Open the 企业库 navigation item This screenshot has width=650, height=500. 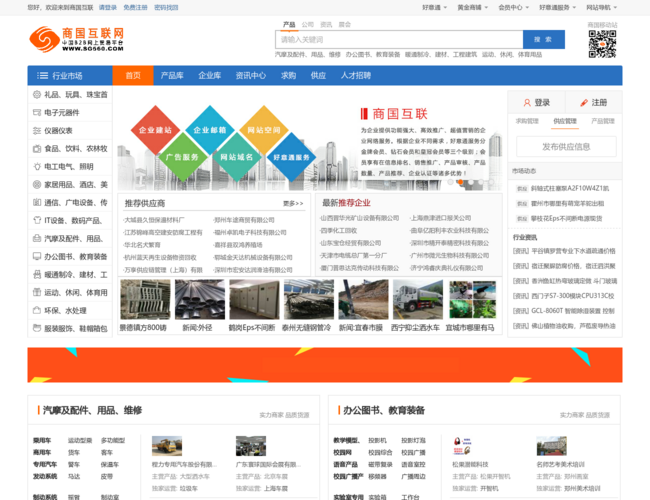click(x=210, y=75)
